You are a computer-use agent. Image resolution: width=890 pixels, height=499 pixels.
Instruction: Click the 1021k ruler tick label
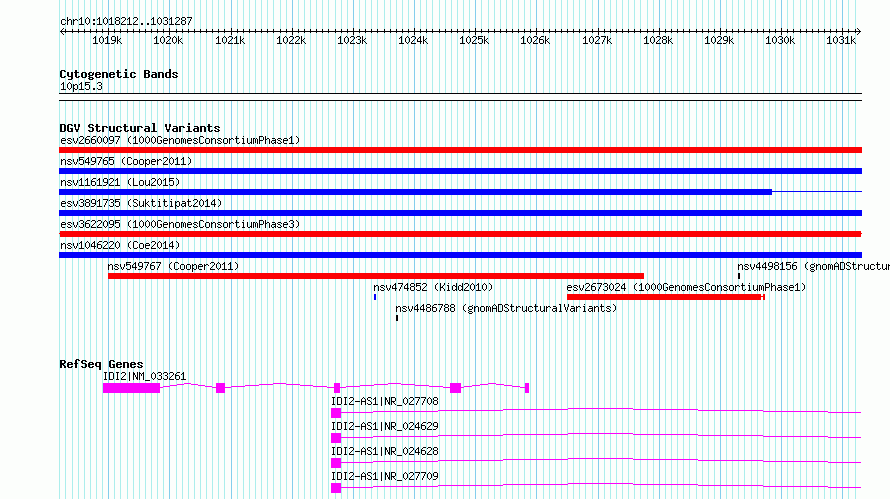(230, 40)
